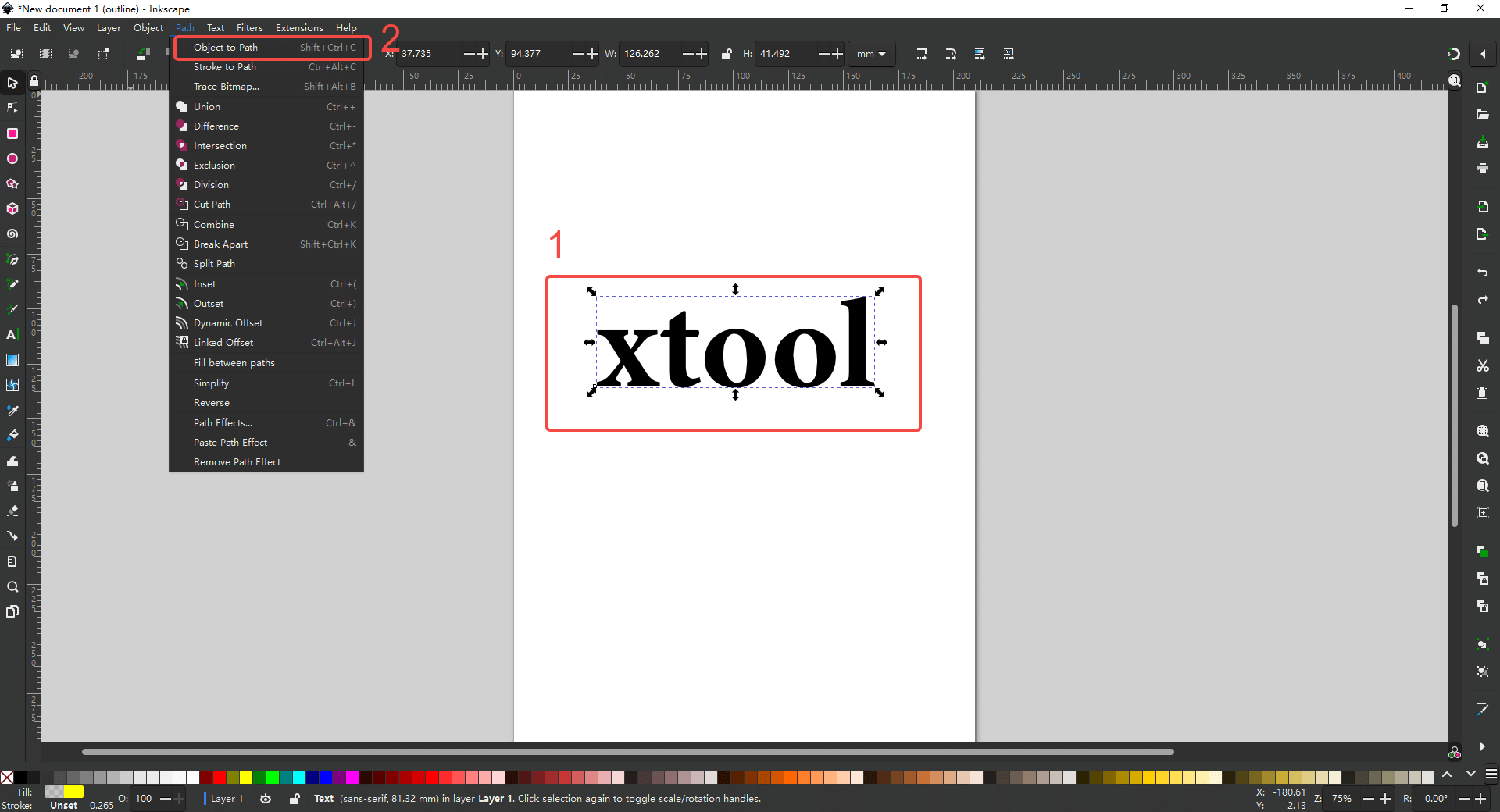Select the 3D box tool
This screenshot has height=812, width=1500.
click(x=12, y=208)
